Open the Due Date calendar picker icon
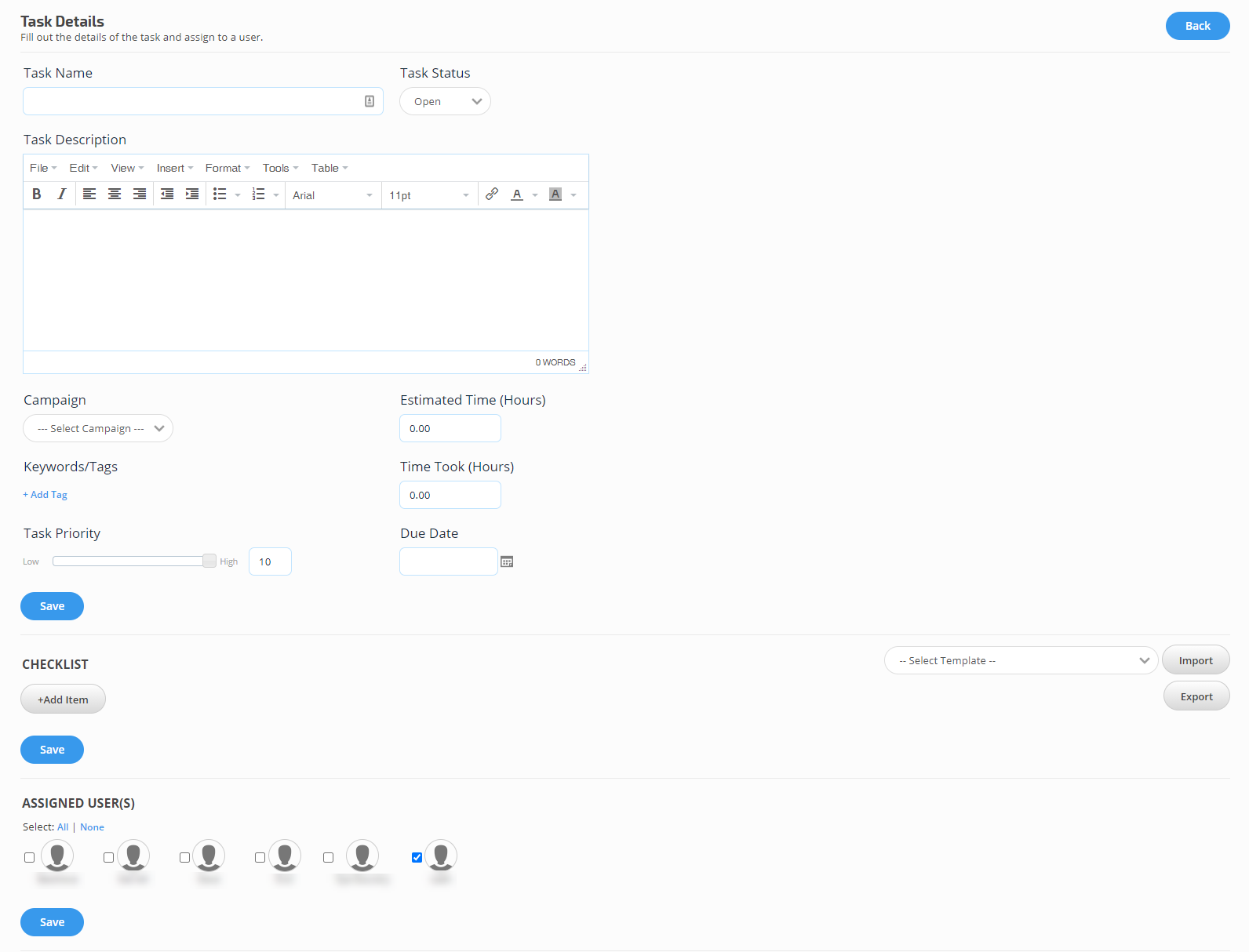 click(507, 561)
